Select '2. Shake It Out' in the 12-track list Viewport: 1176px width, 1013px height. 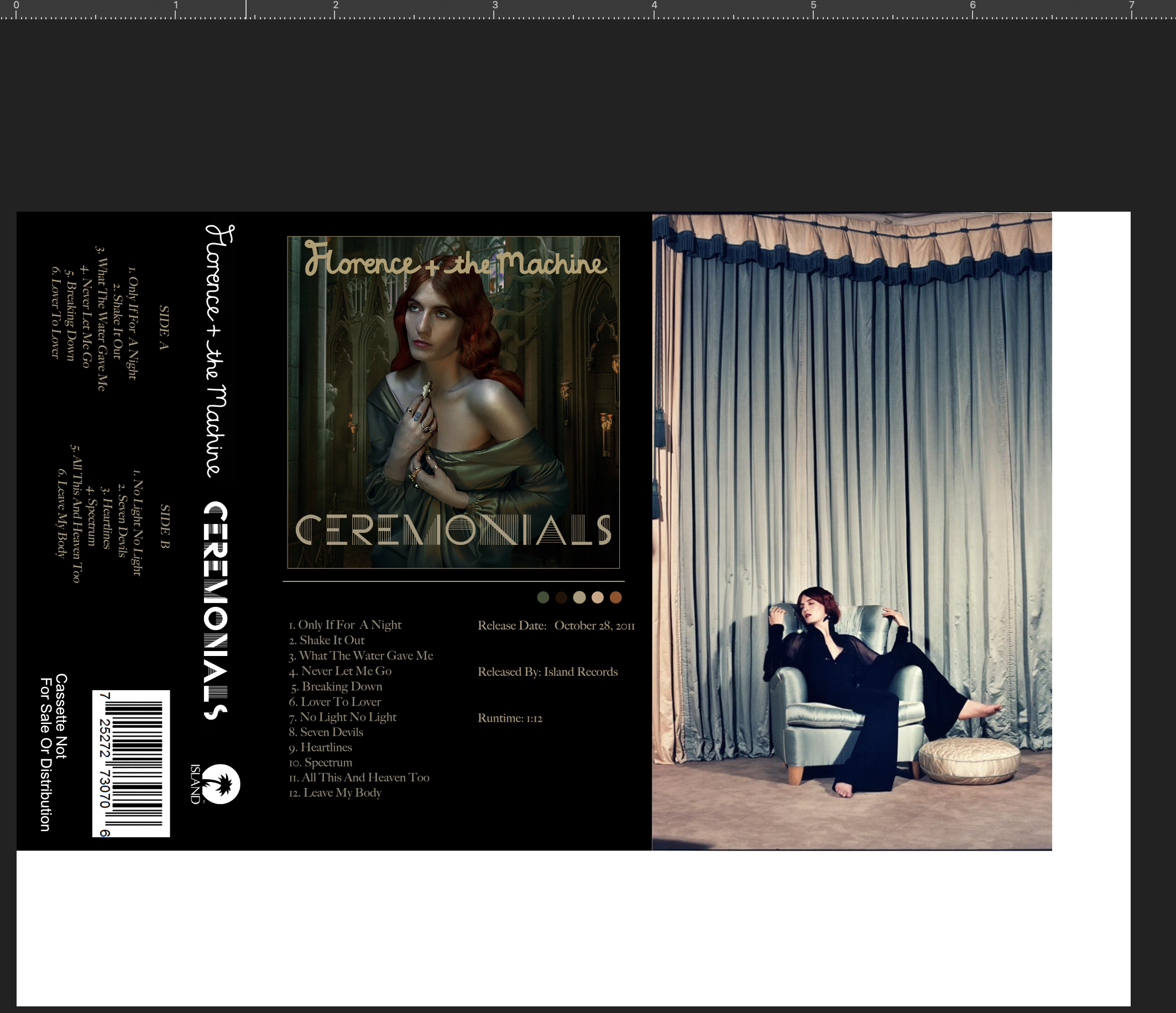pyautogui.click(x=327, y=641)
